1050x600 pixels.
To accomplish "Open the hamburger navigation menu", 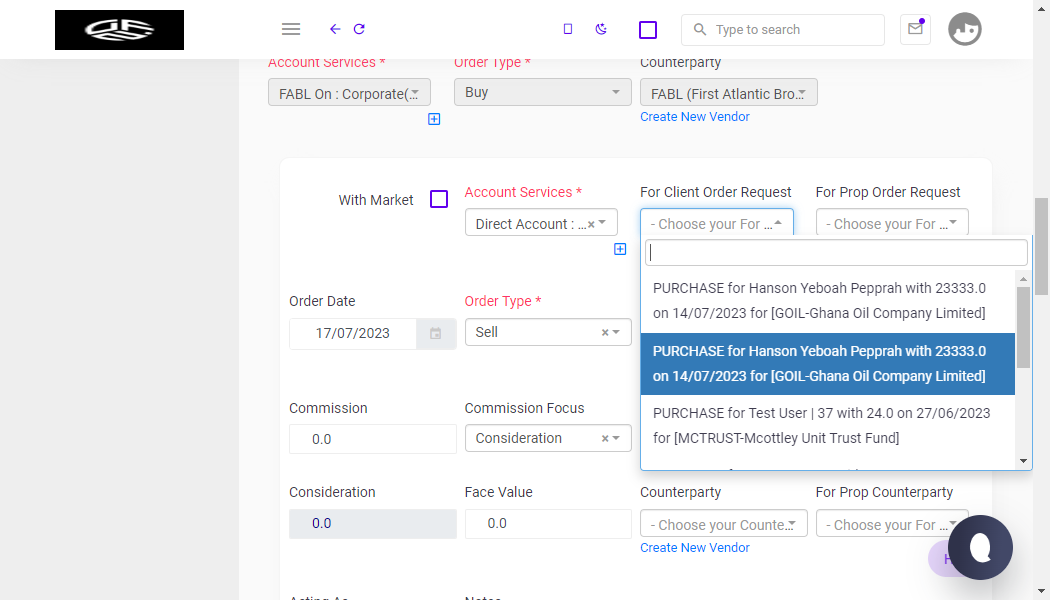I will [x=291, y=29].
